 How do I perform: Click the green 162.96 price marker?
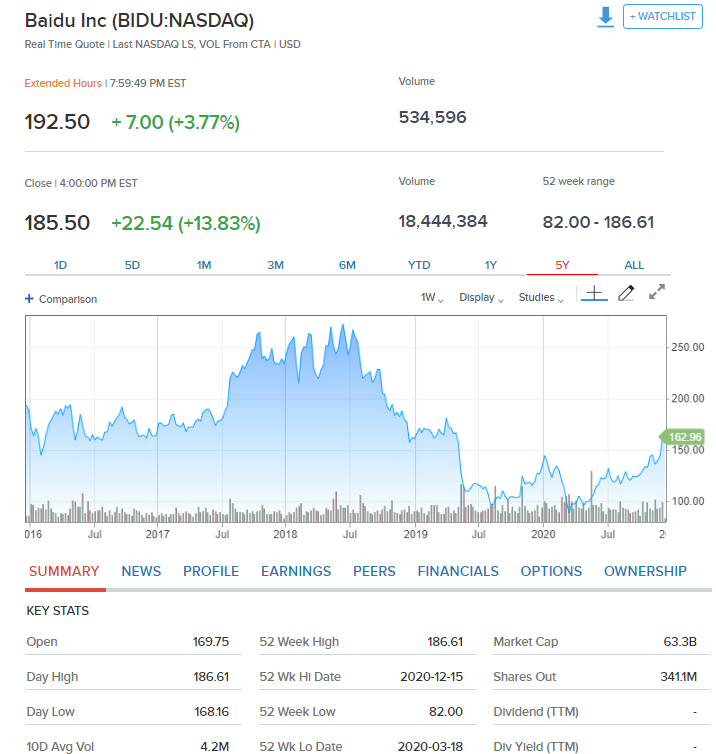(683, 436)
